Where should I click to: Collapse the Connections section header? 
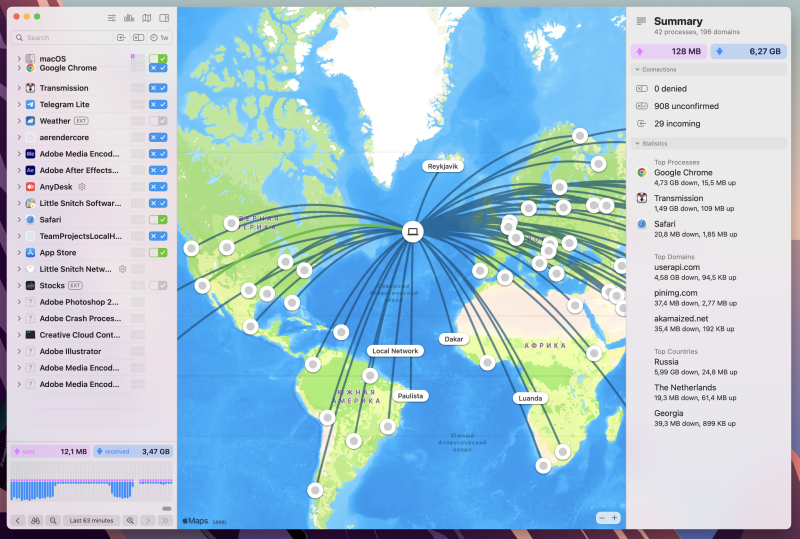pos(709,69)
